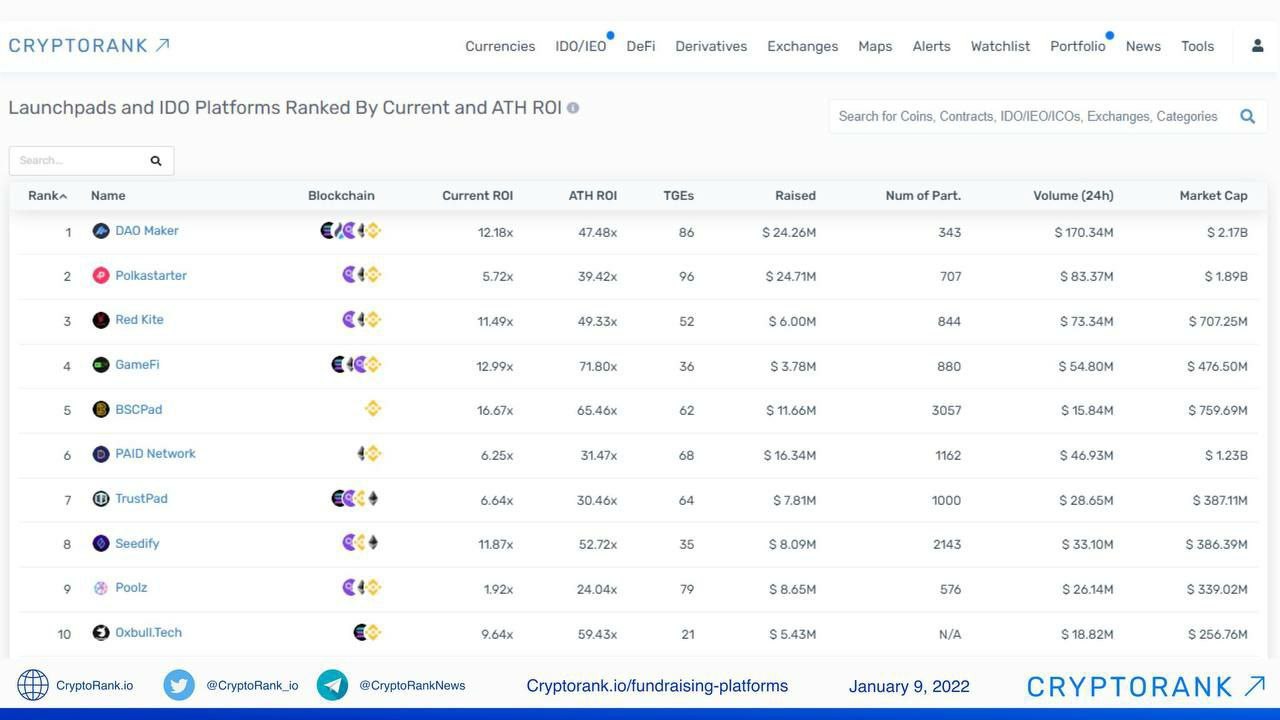Screen dimensions: 1280x720
Task: Open the IDO/IEO menu
Action: (x=581, y=46)
